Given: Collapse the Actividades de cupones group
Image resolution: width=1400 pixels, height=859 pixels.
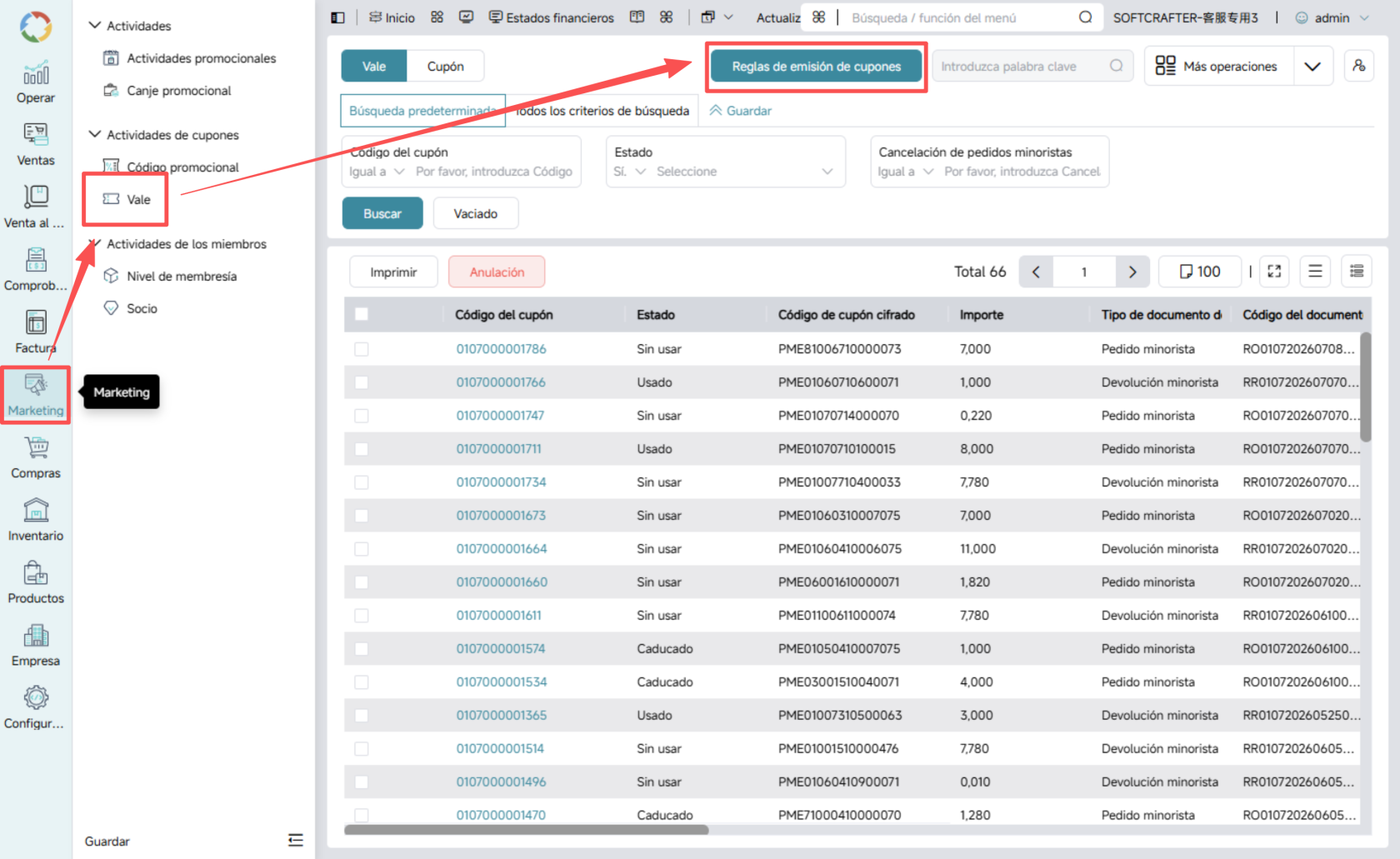Looking at the screenshot, I should tap(95, 134).
